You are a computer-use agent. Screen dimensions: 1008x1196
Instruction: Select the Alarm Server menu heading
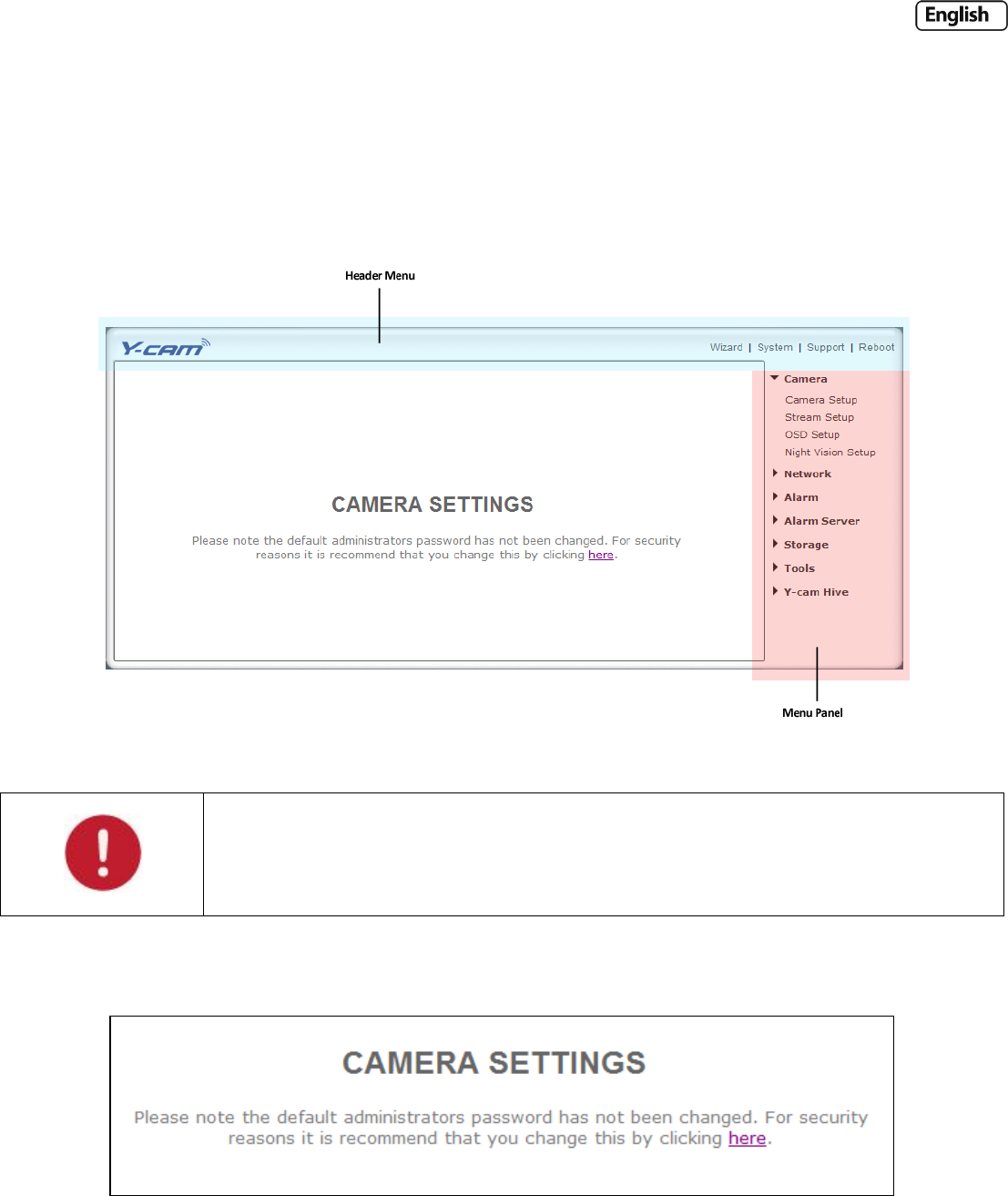tap(822, 521)
